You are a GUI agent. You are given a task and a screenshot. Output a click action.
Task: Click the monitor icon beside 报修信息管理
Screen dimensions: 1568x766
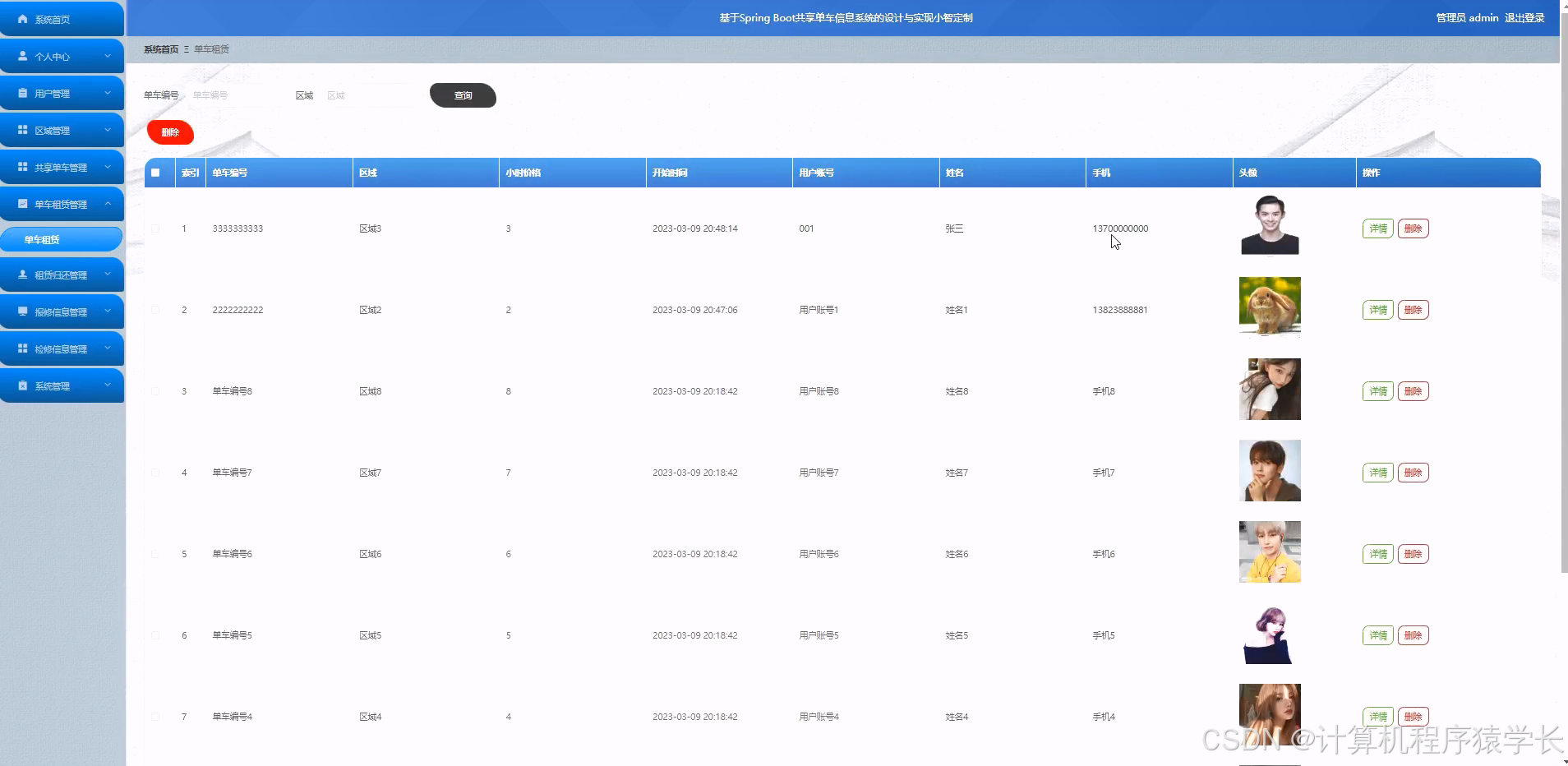pyautogui.click(x=23, y=311)
